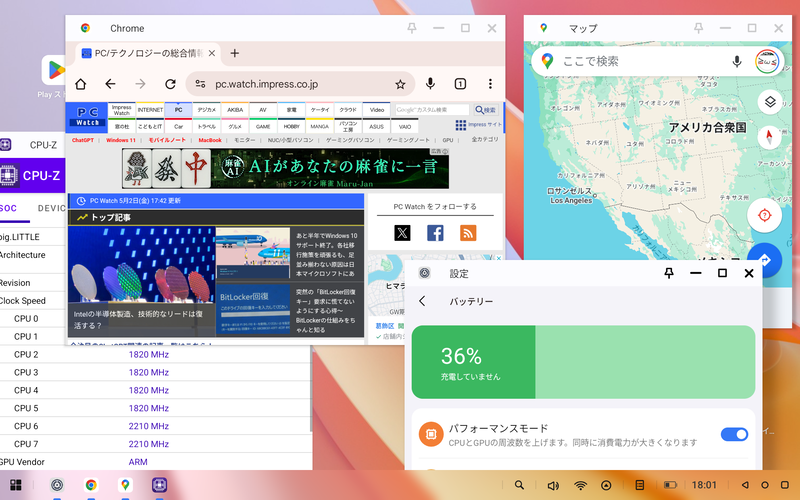Reload the page in Chrome
Viewport: 800px width, 500px height.
tap(170, 84)
